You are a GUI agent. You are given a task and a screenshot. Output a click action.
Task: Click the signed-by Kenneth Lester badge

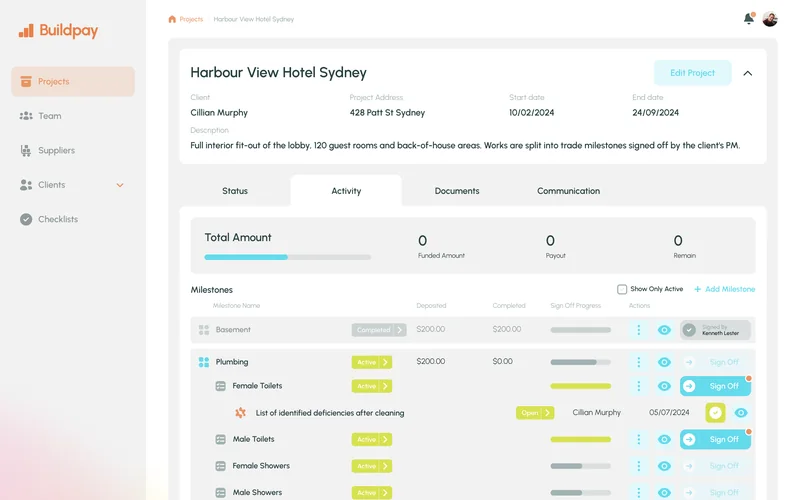715,330
